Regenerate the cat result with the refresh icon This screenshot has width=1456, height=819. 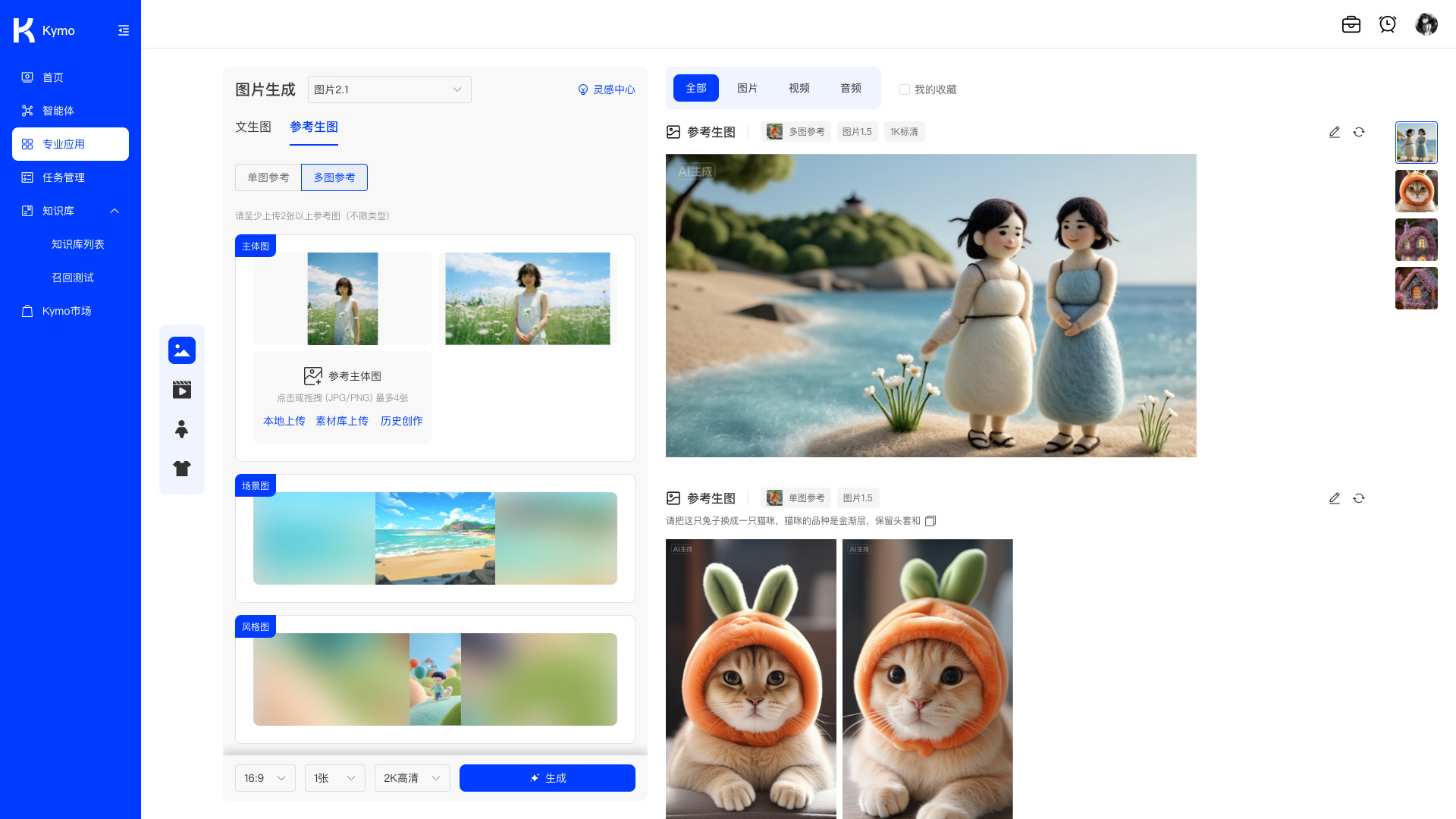tap(1358, 498)
